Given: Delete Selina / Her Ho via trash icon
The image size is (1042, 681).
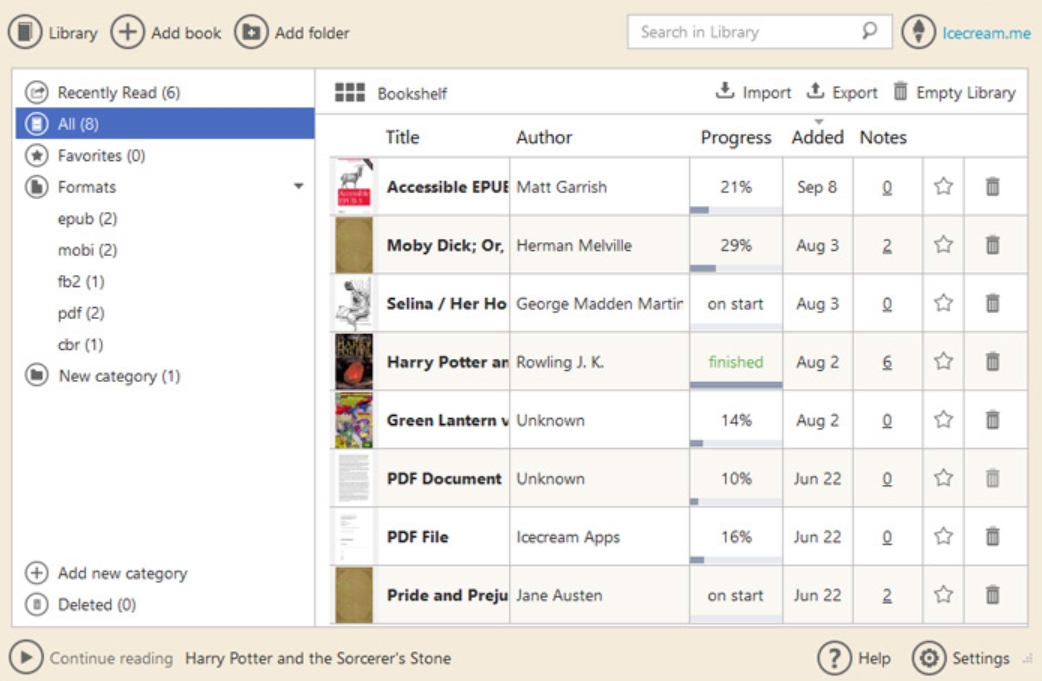Looking at the screenshot, I should click(992, 304).
